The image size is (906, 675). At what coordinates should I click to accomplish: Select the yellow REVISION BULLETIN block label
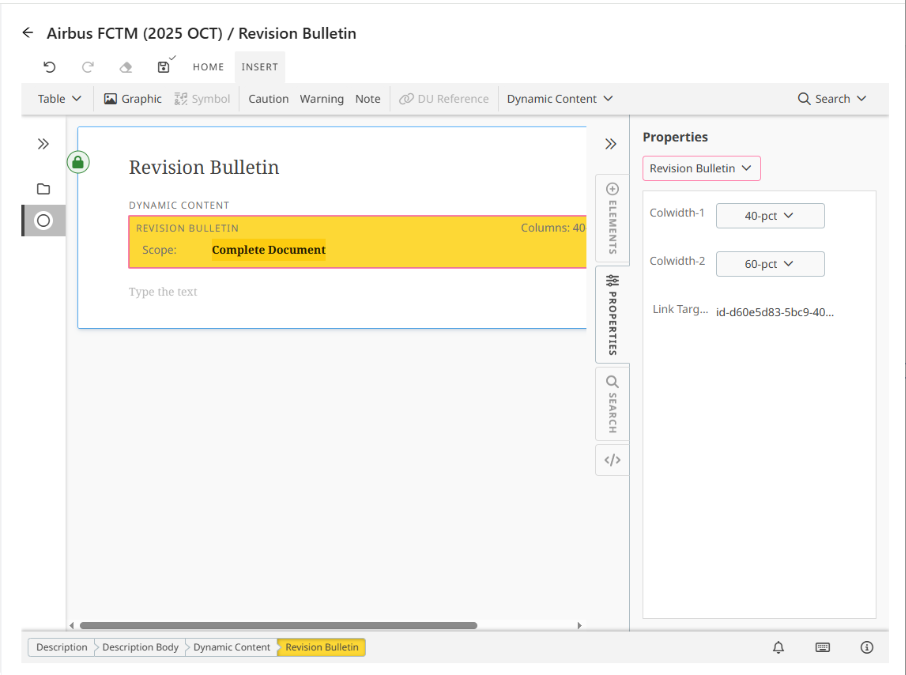pyautogui.click(x=187, y=228)
